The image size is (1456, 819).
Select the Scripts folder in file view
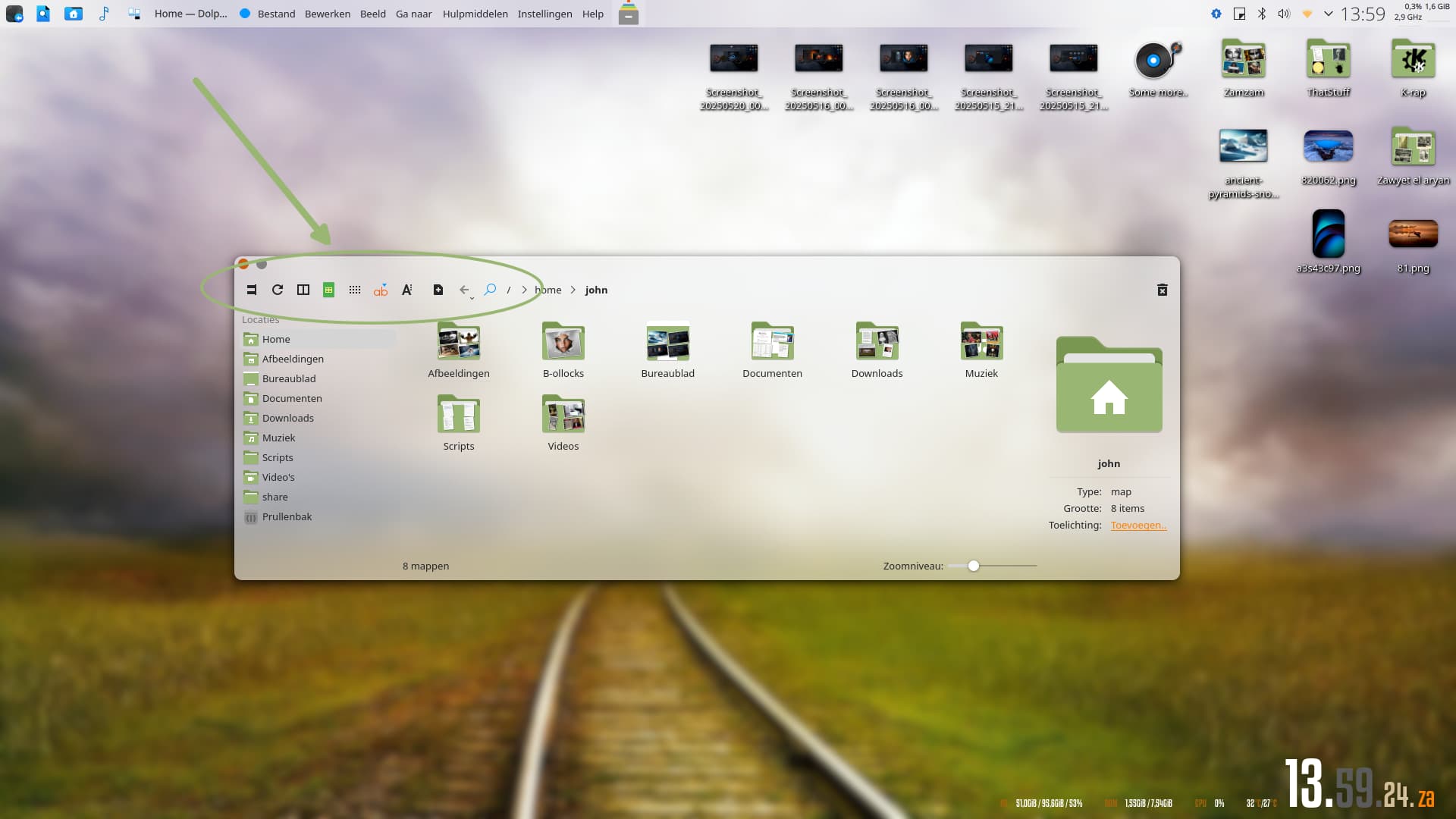pos(459,423)
